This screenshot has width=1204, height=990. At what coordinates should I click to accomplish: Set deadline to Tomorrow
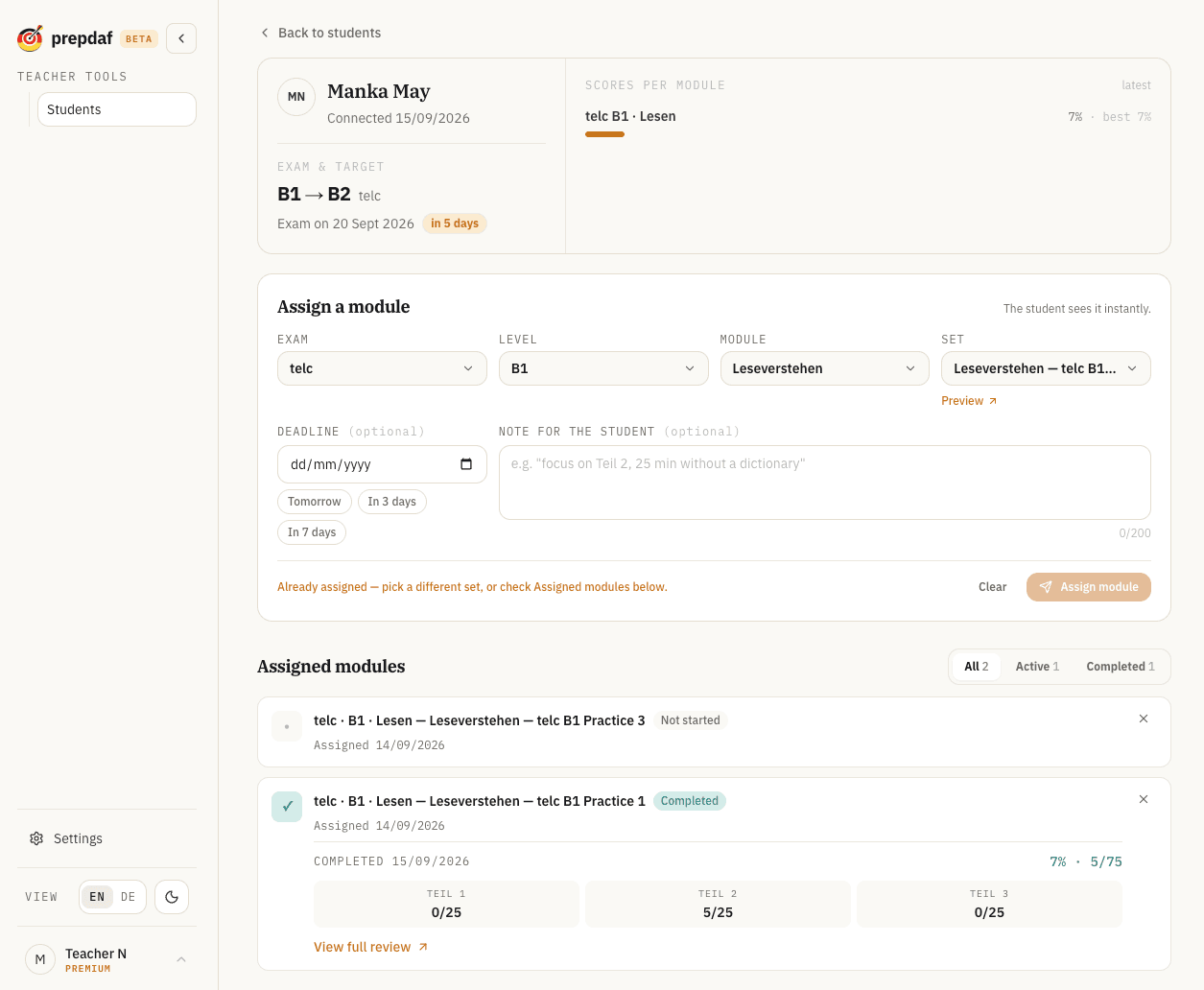click(315, 502)
